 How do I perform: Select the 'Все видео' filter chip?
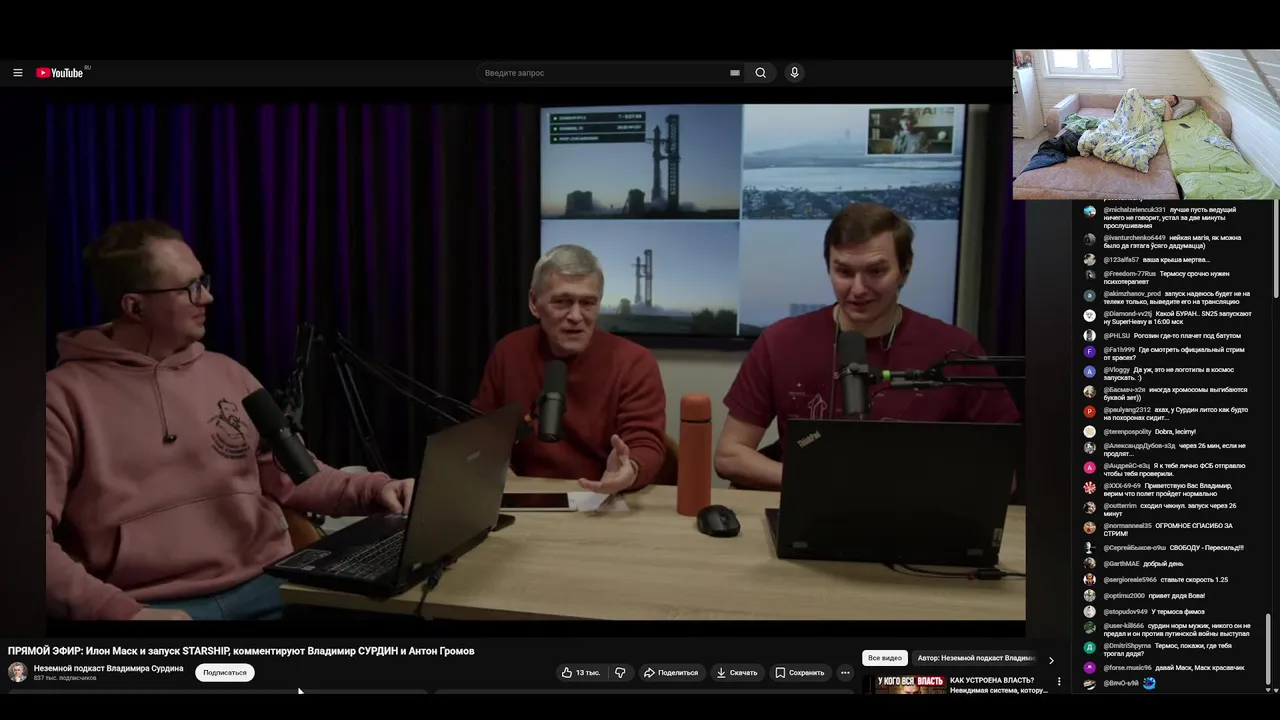tap(885, 658)
